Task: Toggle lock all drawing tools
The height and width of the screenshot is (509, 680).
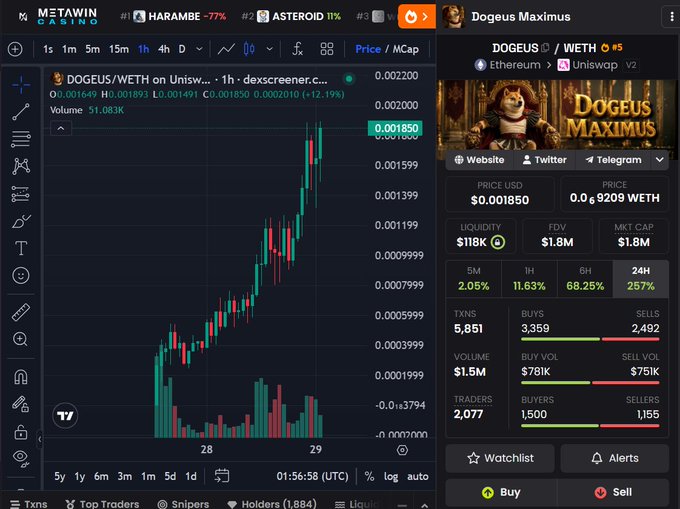Action: coord(21,432)
